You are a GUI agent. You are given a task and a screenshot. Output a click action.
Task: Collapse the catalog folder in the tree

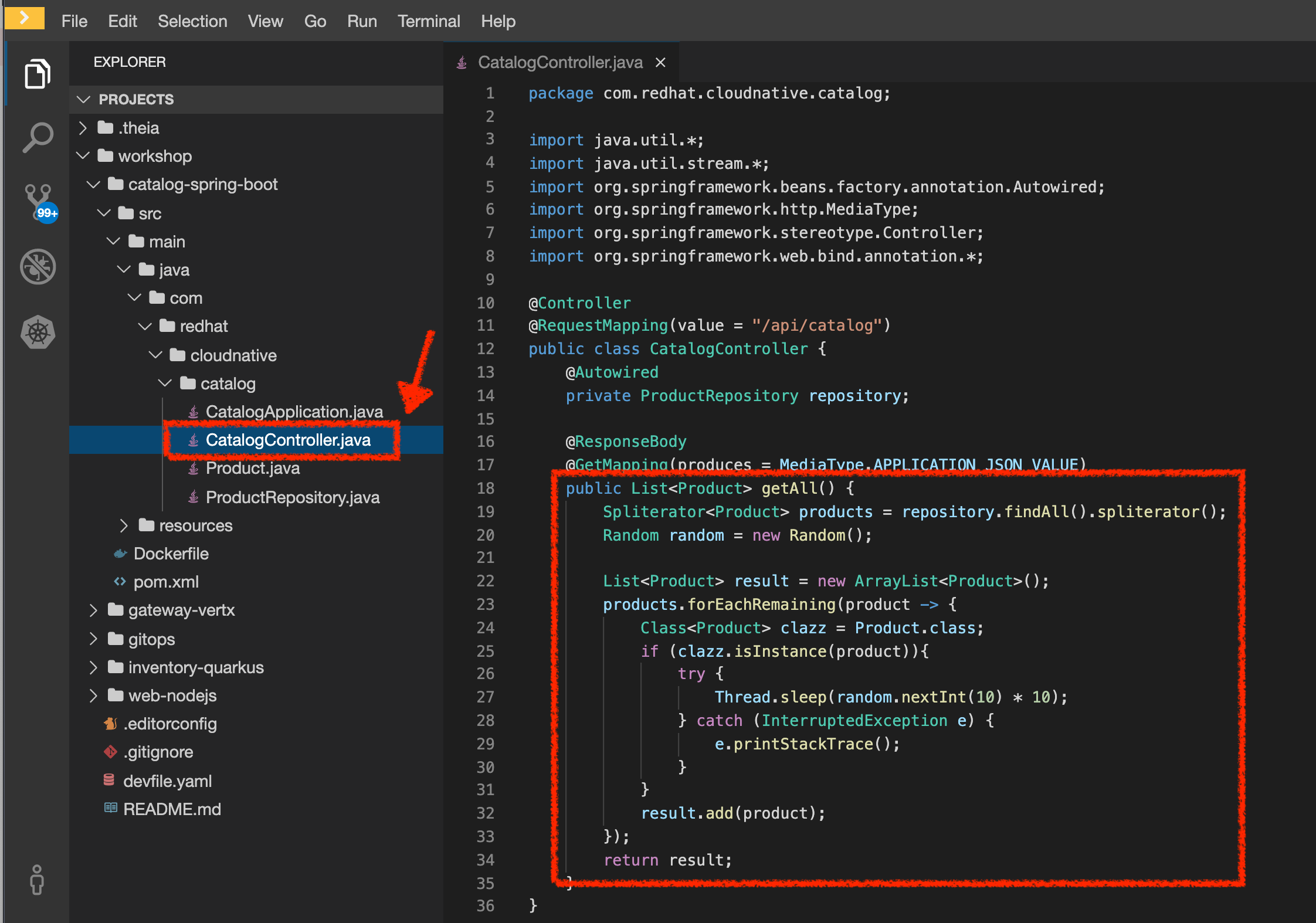(x=165, y=383)
